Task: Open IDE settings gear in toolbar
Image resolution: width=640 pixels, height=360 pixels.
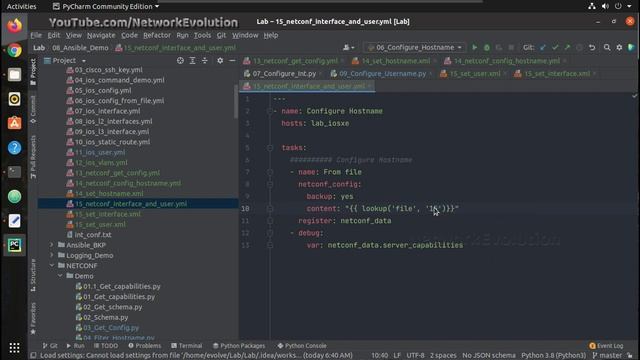Action: tap(619, 47)
